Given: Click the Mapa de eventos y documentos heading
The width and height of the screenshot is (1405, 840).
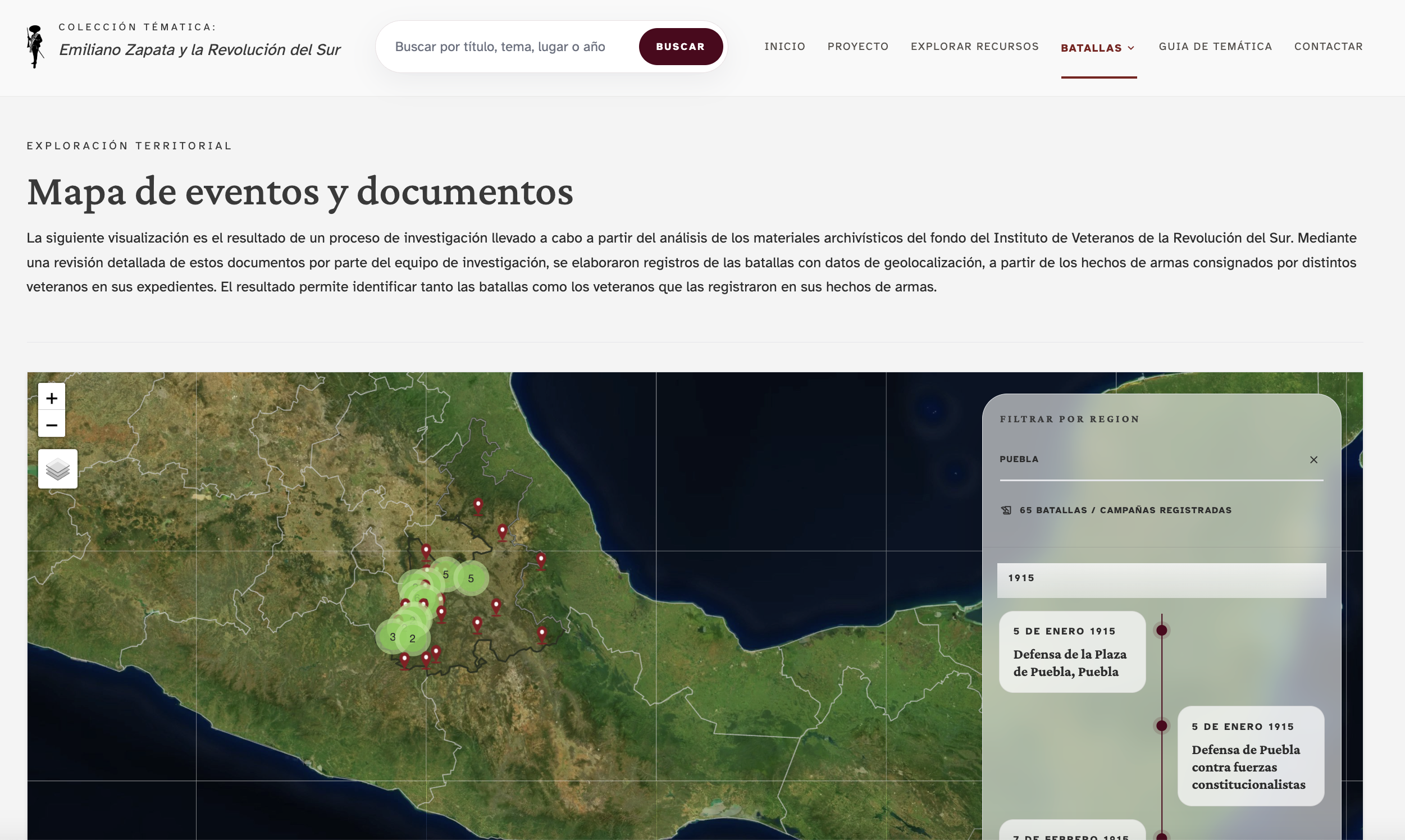Looking at the screenshot, I should tap(300, 192).
